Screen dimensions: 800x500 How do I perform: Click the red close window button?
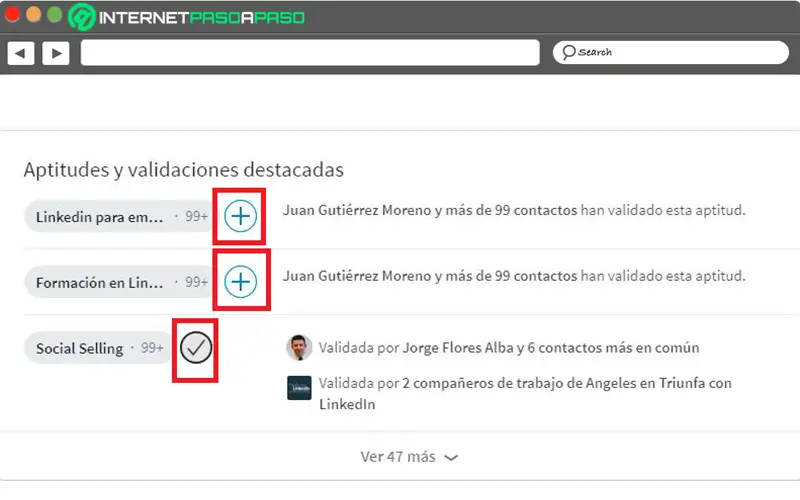(12, 14)
